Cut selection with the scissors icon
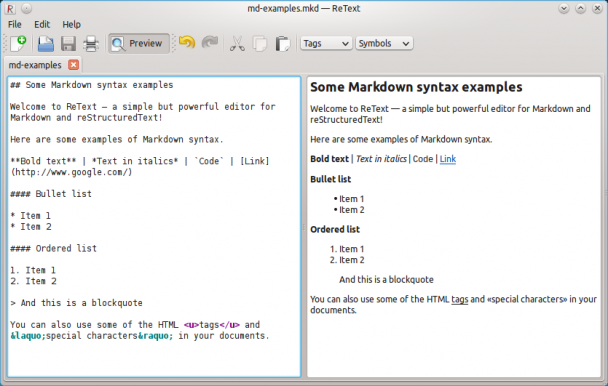 [237, 43]
